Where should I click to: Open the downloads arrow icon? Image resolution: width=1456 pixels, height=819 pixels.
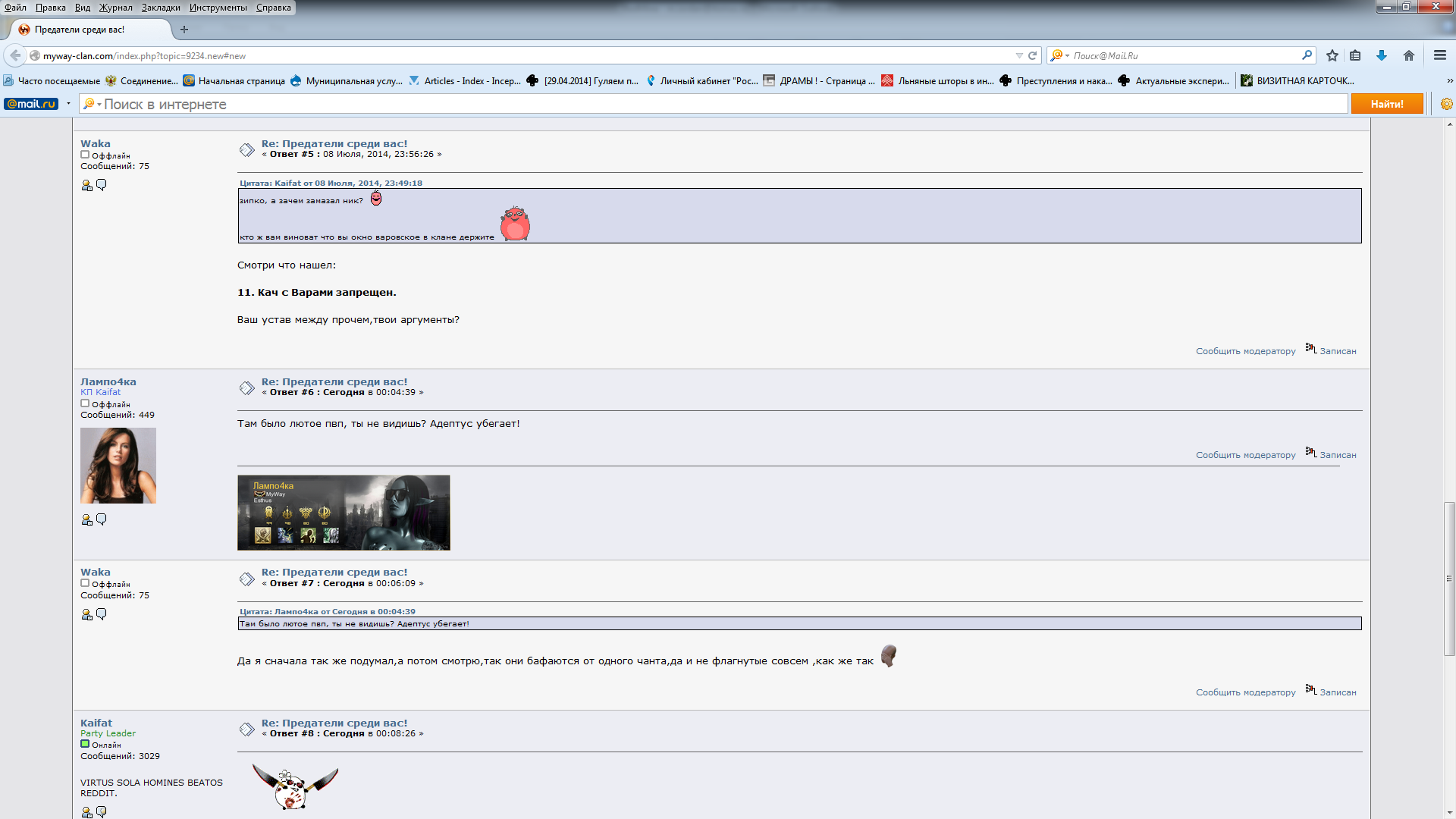coord(1382,55)
